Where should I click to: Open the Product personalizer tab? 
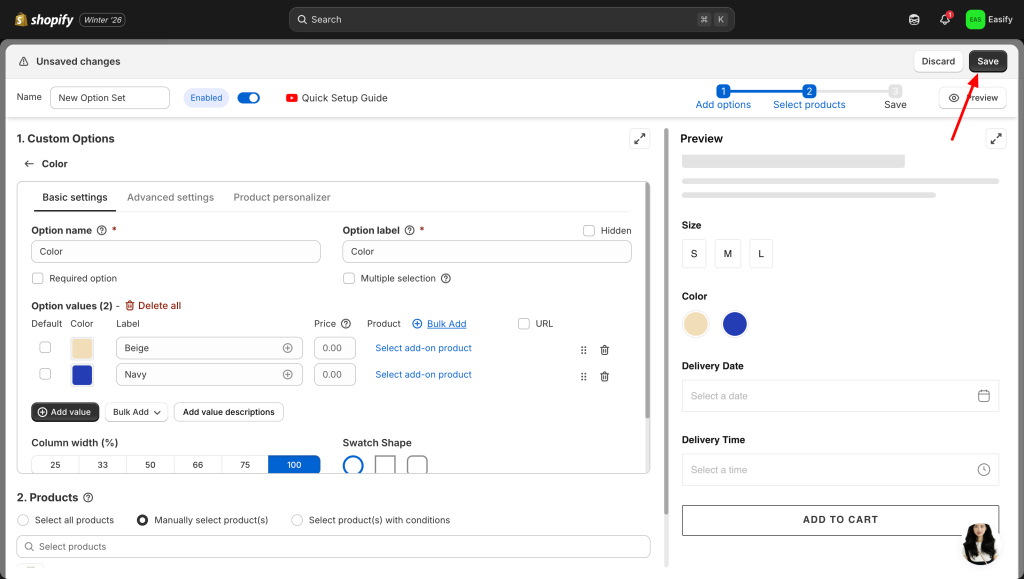(x=282, y=198)
